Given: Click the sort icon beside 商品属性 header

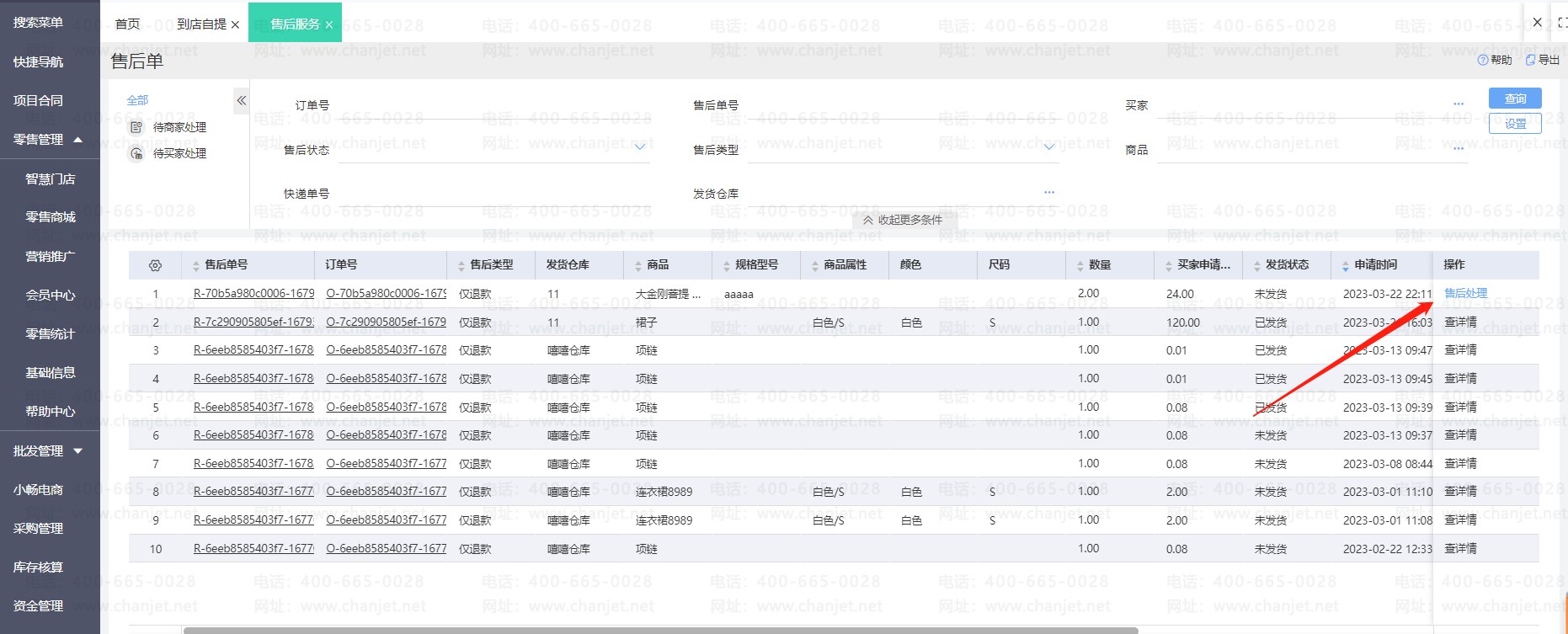Looking at the screenshot, I should 815,266.
